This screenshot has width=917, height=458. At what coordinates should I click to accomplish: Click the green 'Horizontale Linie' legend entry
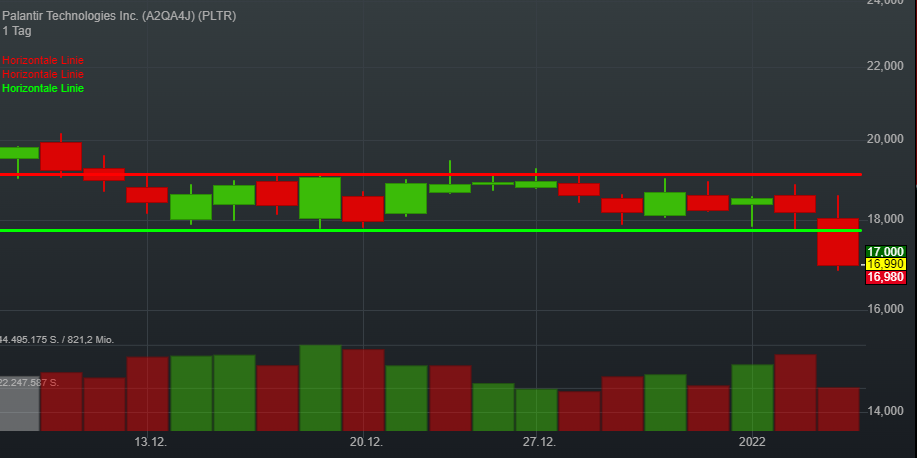[x=43, y=88]
